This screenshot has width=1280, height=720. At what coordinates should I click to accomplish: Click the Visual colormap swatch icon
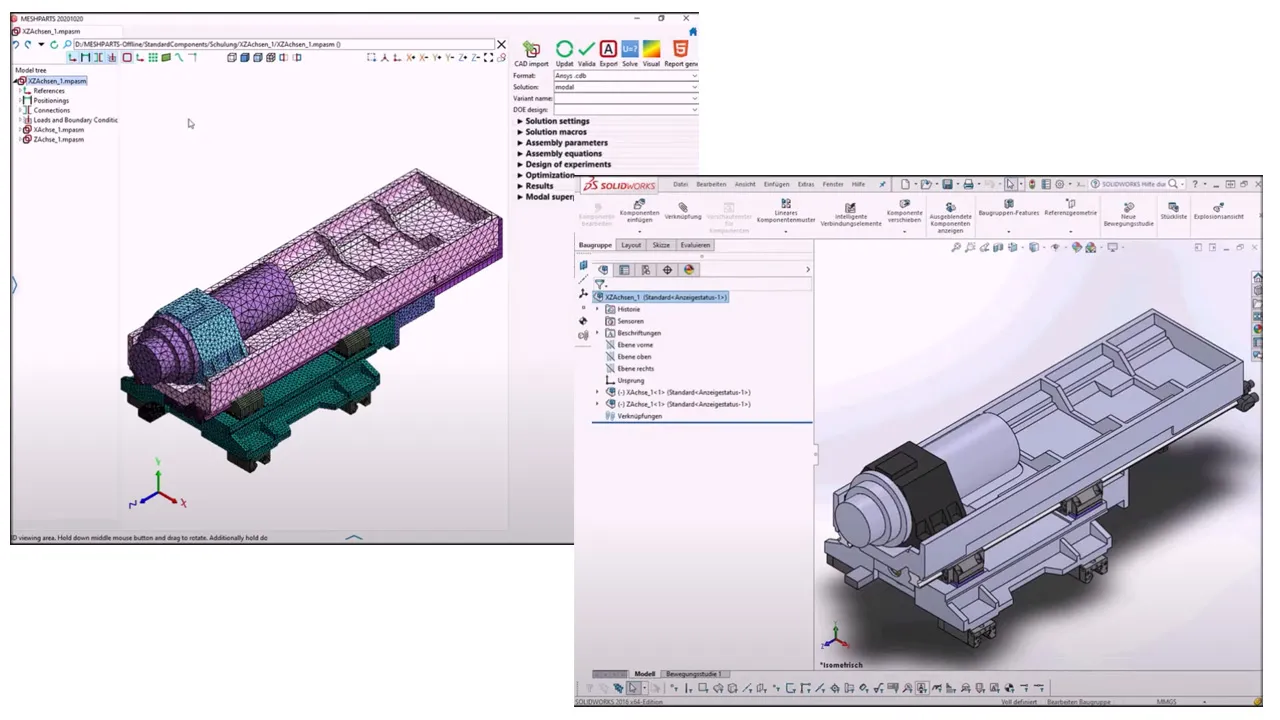pos(651,49)
